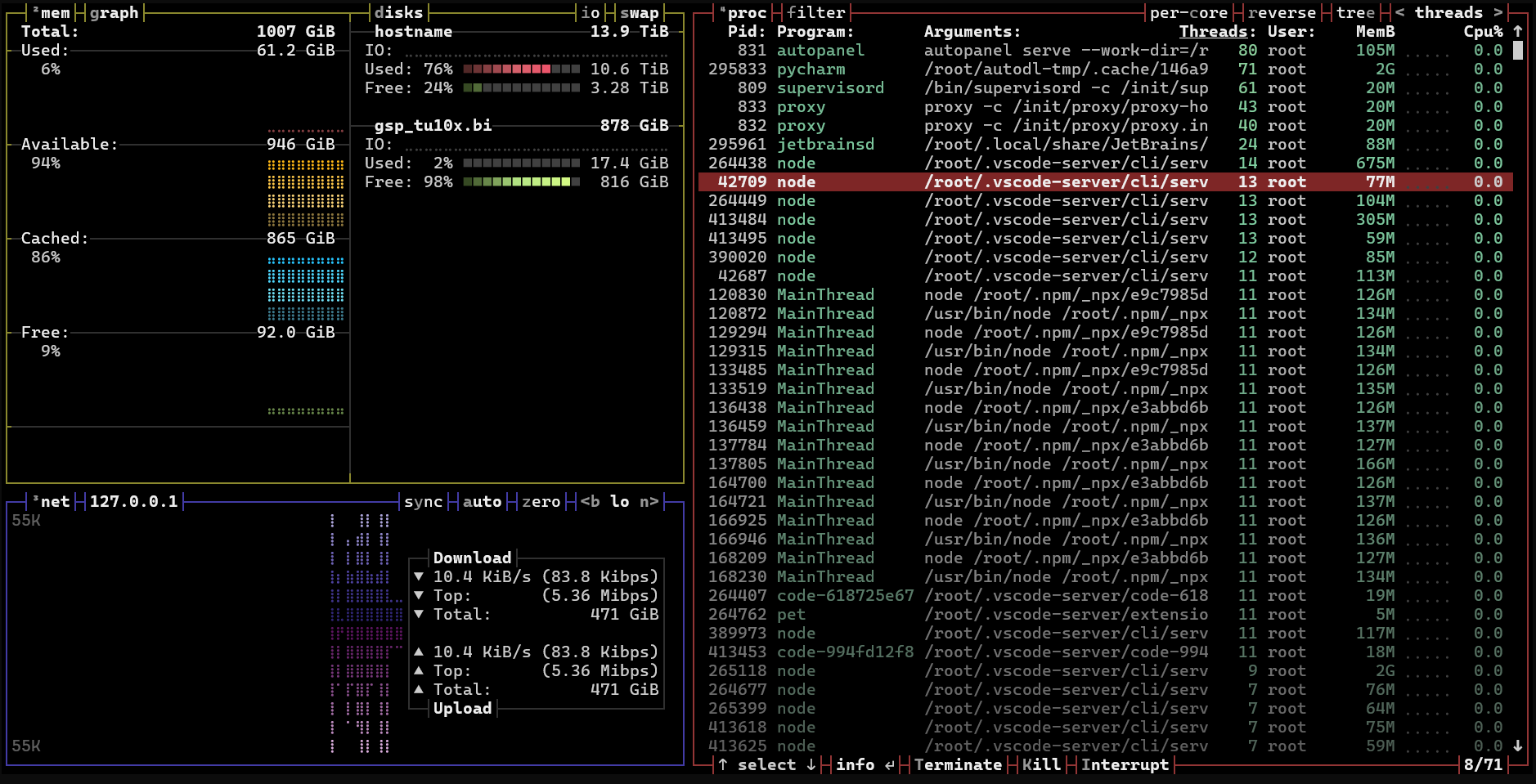Click the left arrow before threads sort
The height and width of the screenshot is (784, 1536).
1399,12
